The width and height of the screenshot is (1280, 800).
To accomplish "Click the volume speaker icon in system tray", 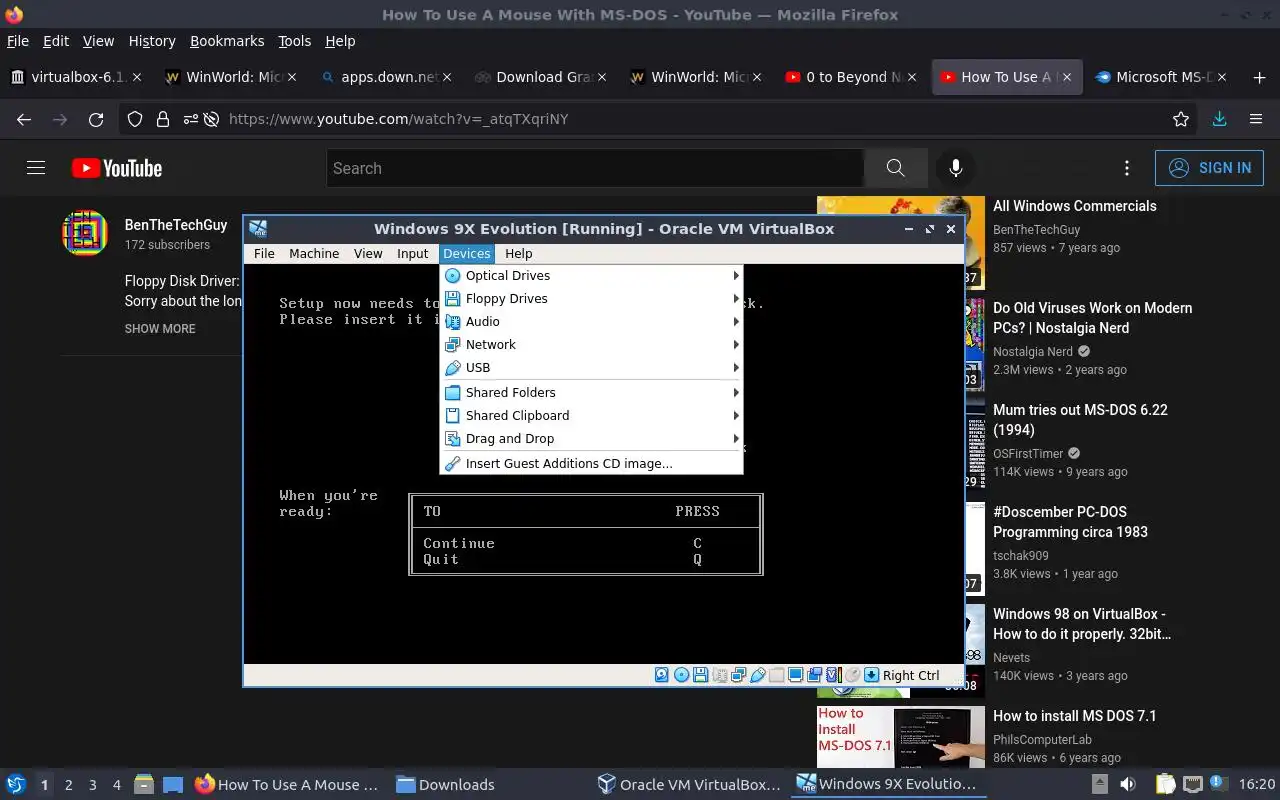I will point(1128,785).
